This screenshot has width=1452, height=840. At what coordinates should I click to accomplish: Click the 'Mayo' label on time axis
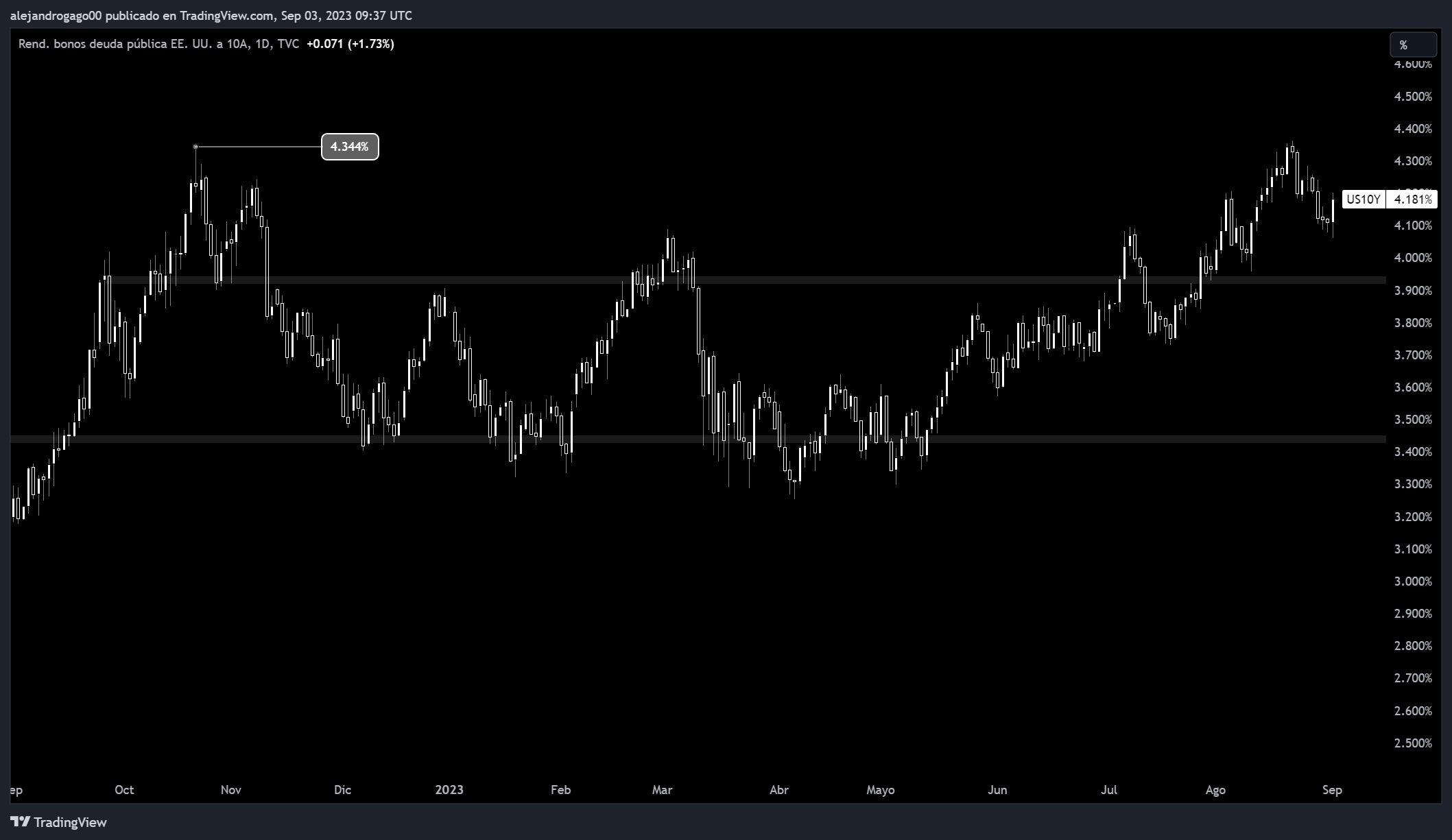tap(880, 790)
